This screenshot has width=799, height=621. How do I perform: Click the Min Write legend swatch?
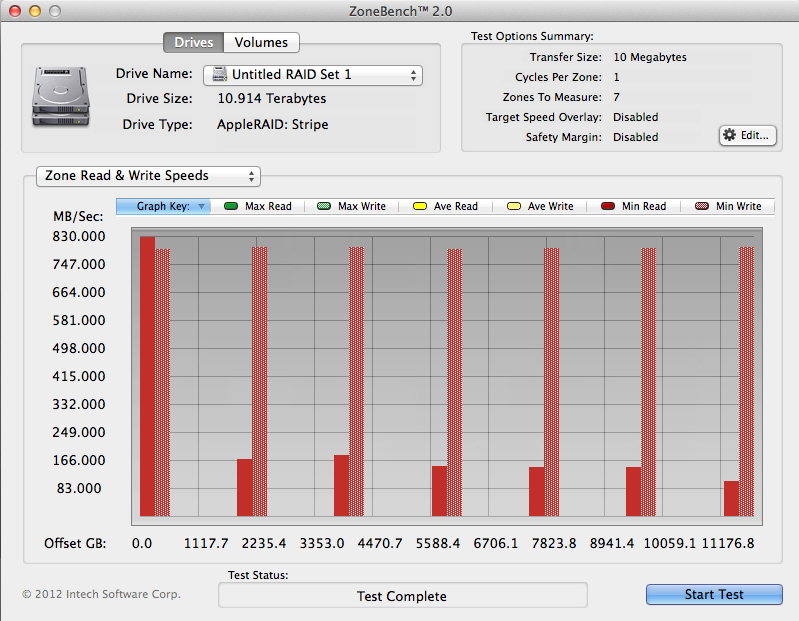click(x=701, y=206)
